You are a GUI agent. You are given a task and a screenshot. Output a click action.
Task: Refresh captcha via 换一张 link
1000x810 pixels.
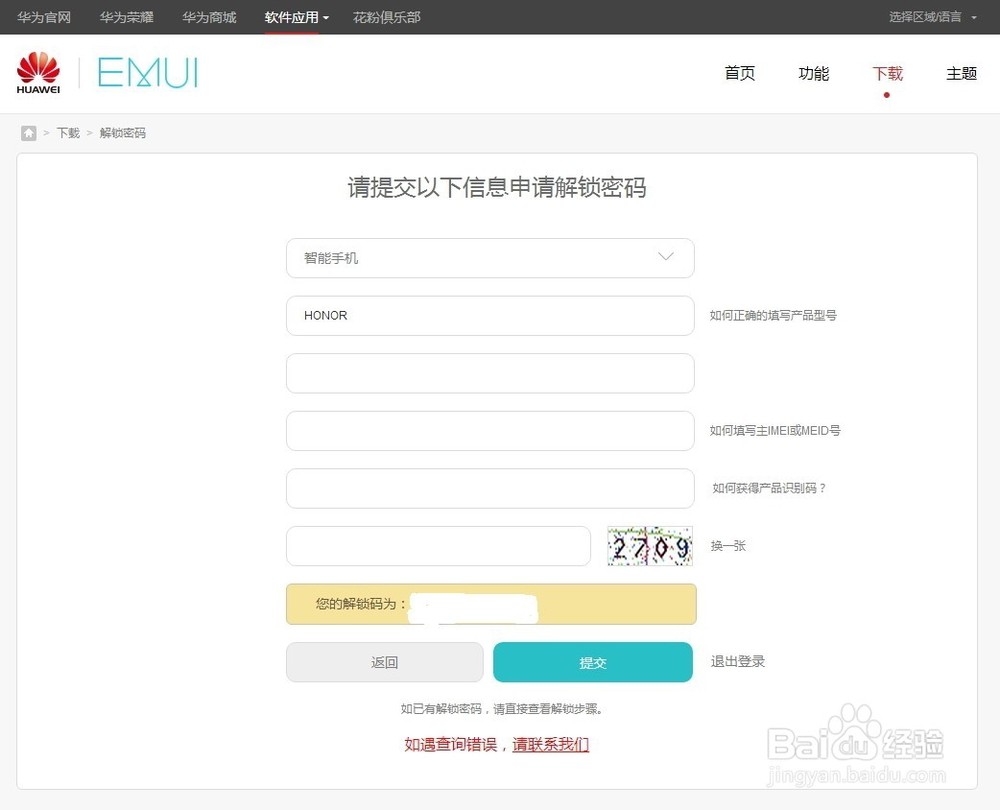coord(728,546)
